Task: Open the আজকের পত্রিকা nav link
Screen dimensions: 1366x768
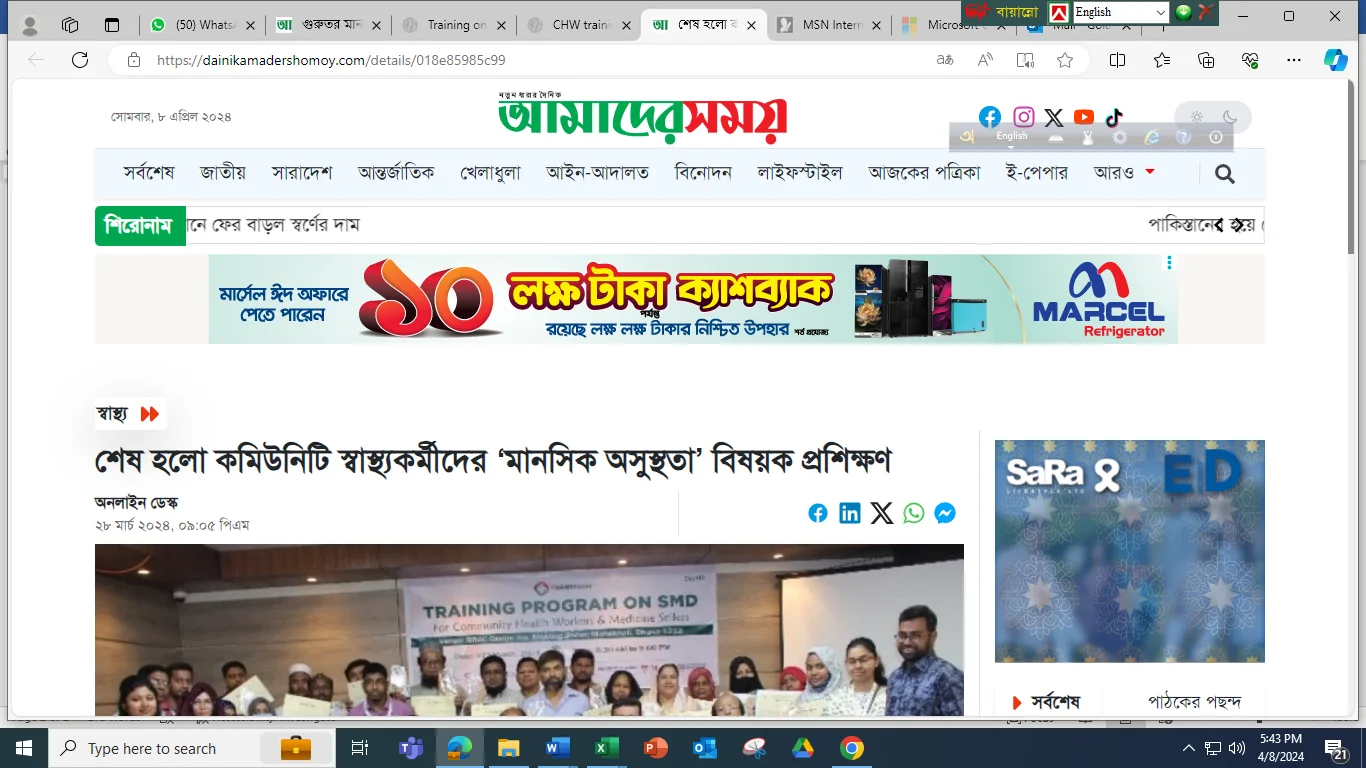Action: (x=925, y=172)
